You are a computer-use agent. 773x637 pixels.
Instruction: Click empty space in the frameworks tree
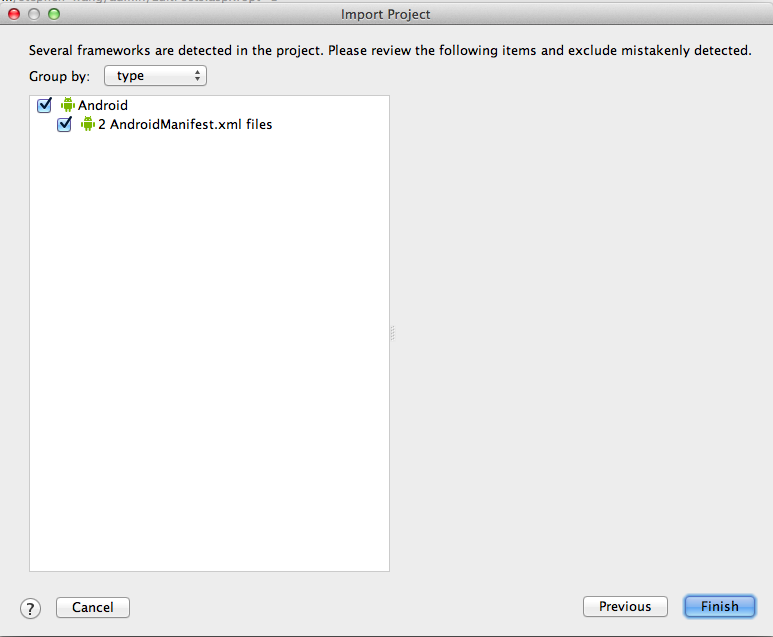tap(209, 350)
